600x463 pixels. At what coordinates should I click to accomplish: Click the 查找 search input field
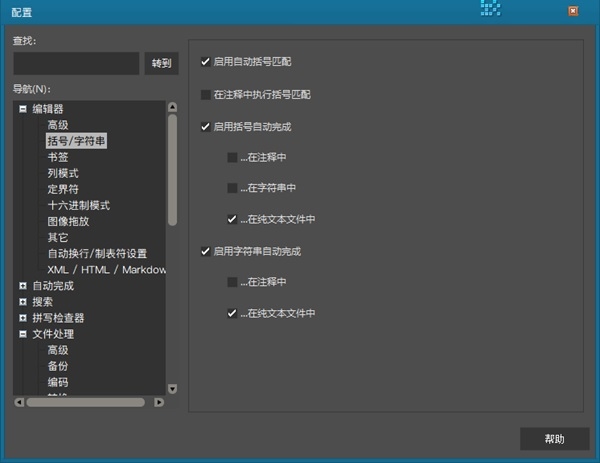click(76, 63)
